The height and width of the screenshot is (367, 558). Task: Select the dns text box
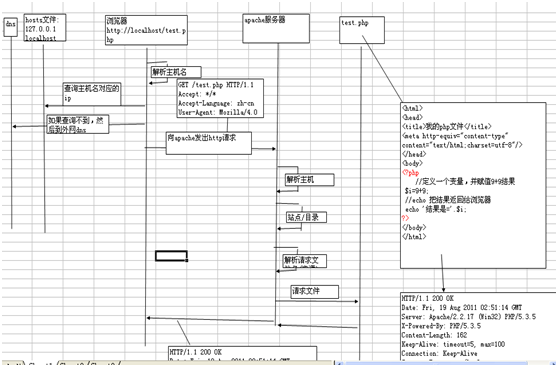[10, 27]
